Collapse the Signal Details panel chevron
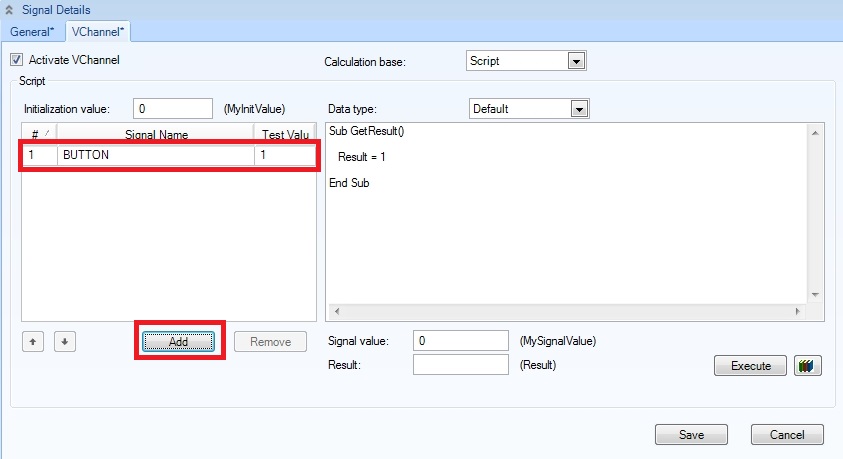Image resolution: width=843 pixels, height=459 pixels. pyautogui.click(x=10, y=9)
